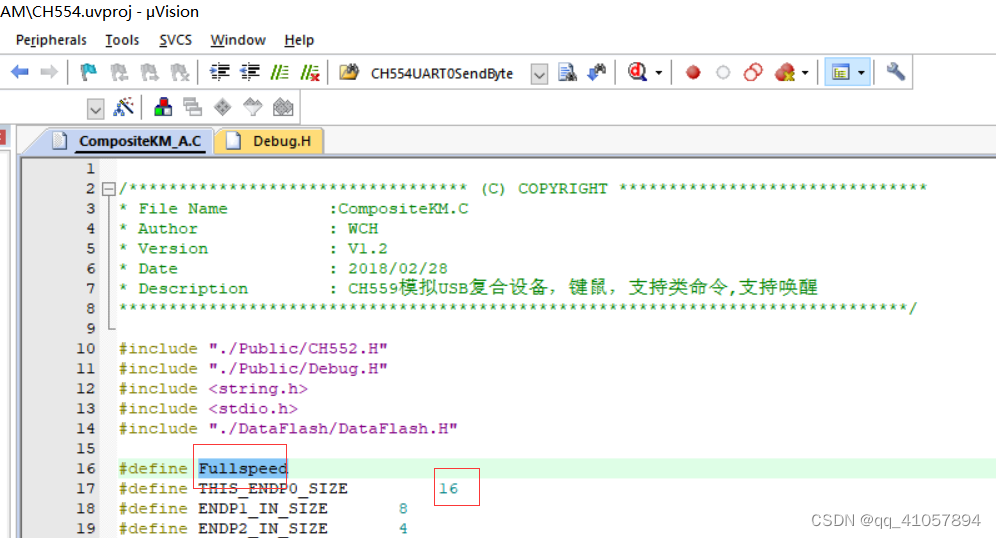
Task: Click the CH559 description comment text
Action: (582, 288)
